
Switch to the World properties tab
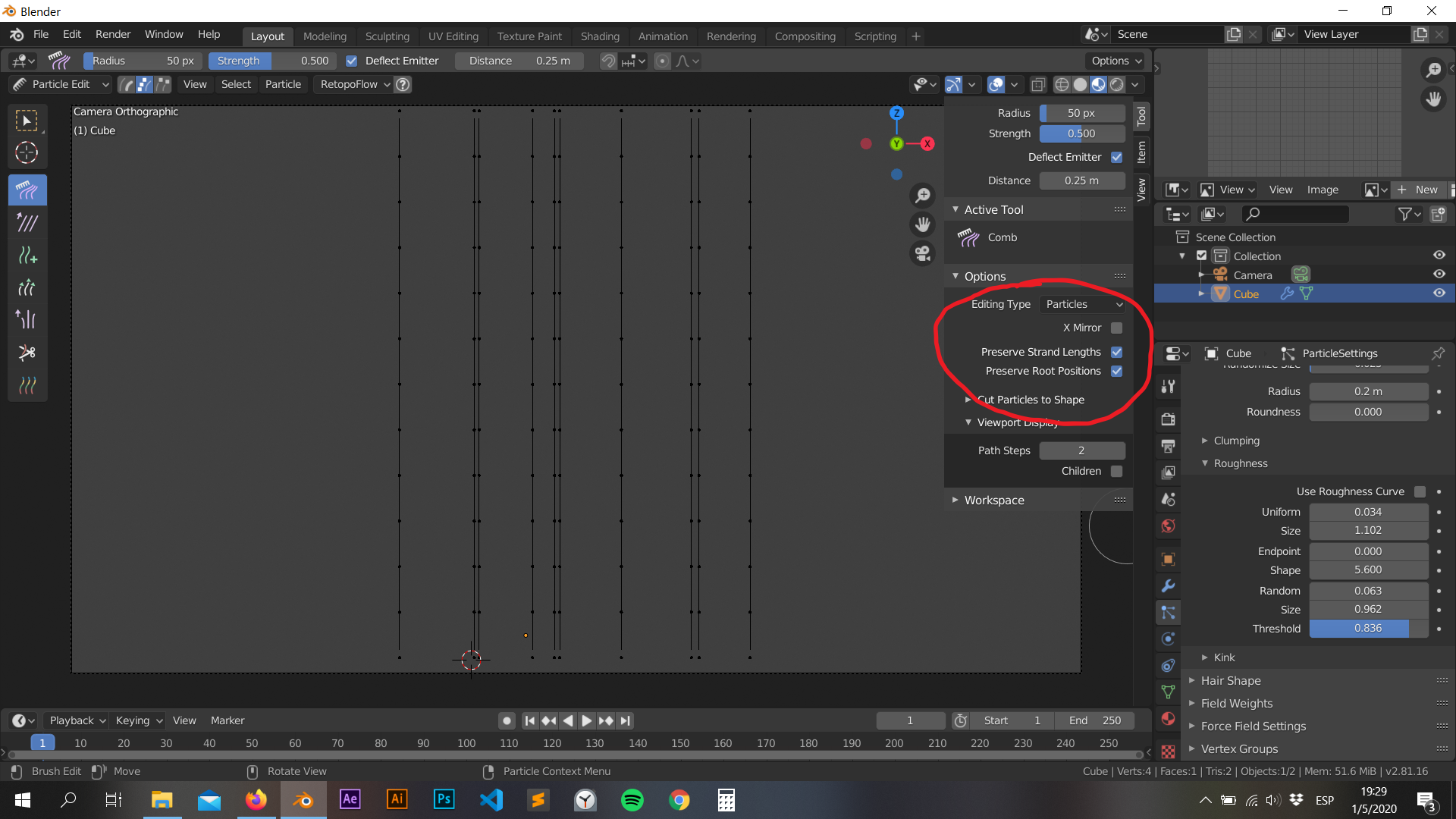pos(1168,526)
